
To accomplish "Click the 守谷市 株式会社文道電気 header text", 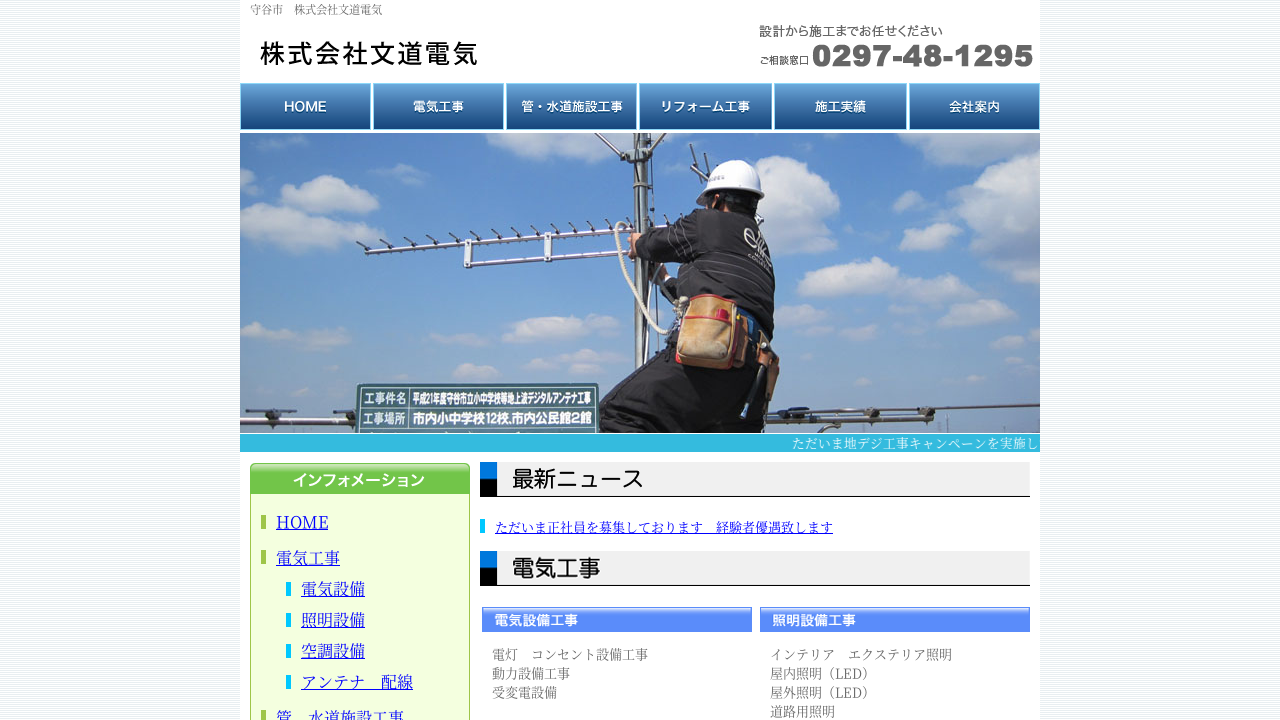I will coord(316,10).
